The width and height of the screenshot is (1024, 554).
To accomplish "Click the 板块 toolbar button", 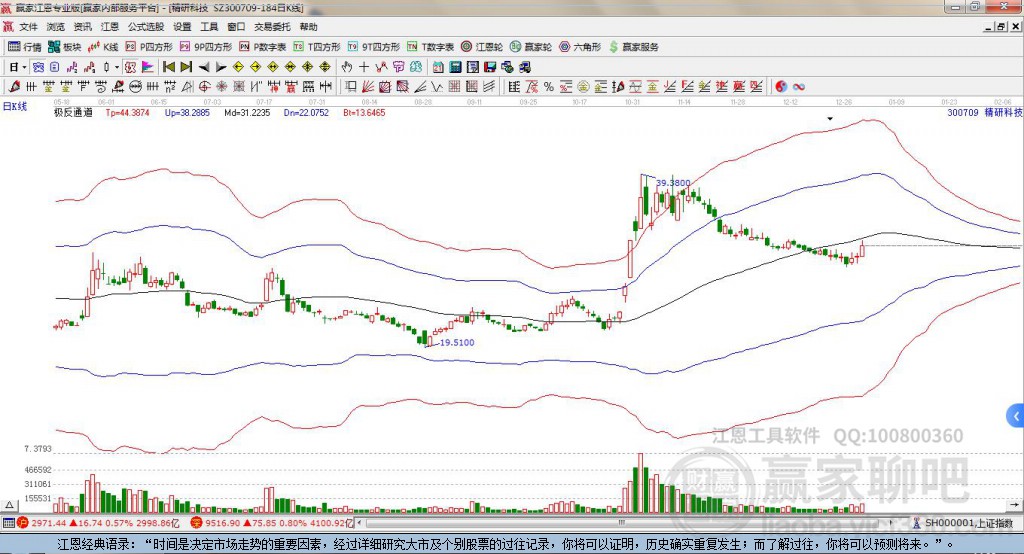I will click(64, 47).
